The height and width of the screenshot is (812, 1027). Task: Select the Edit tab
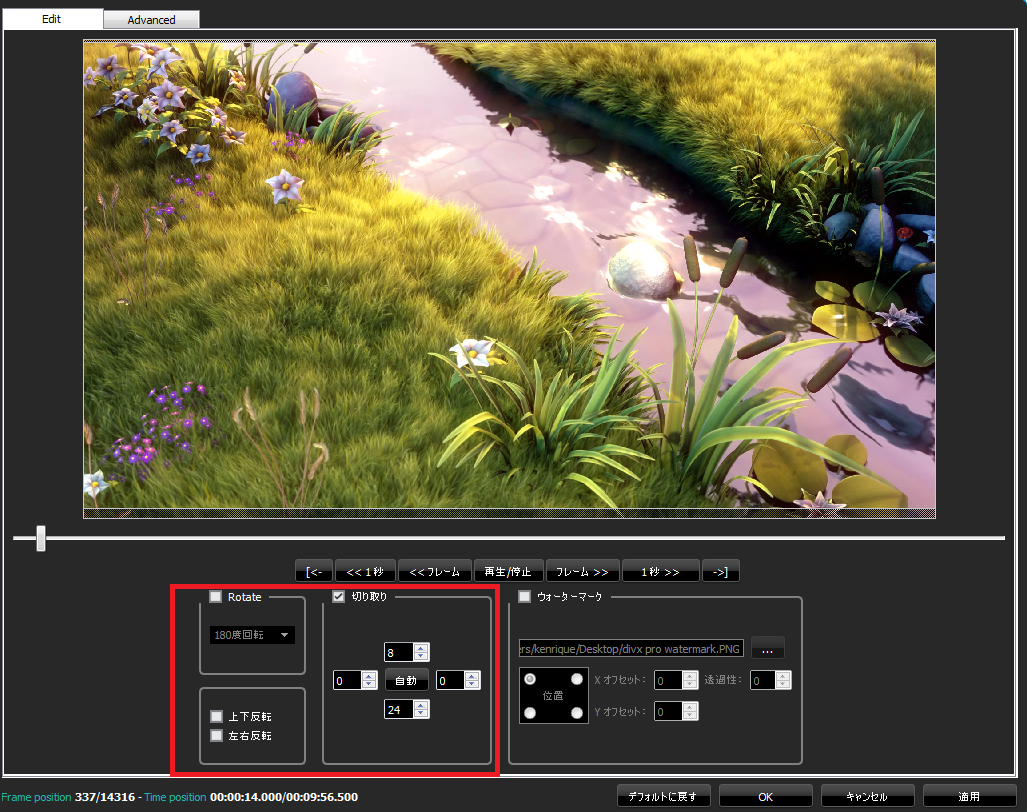51,19
